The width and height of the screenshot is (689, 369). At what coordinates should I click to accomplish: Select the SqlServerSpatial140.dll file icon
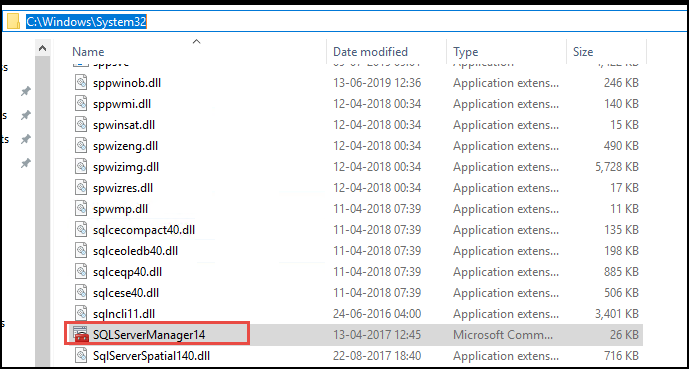click(81, 355)
